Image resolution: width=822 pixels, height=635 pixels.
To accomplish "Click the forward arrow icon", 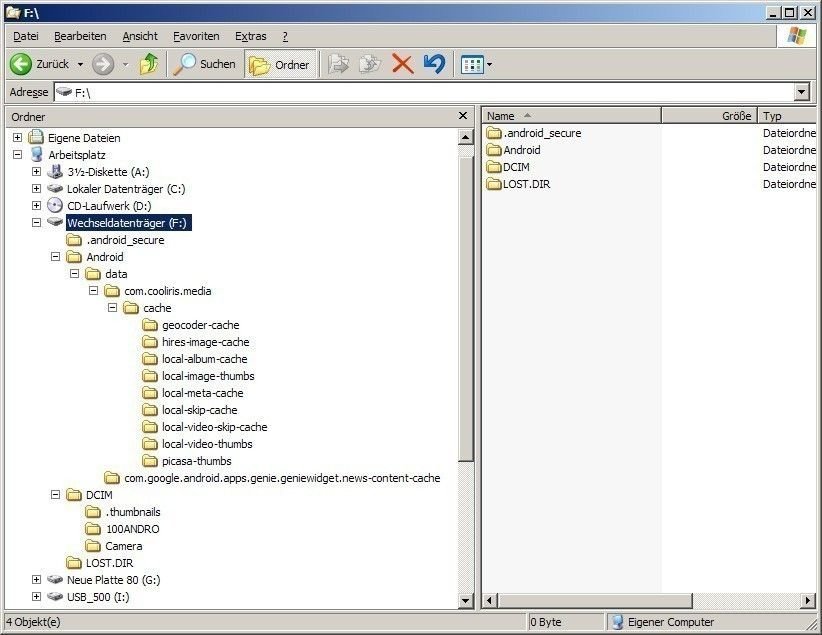I will pos(103,64).
